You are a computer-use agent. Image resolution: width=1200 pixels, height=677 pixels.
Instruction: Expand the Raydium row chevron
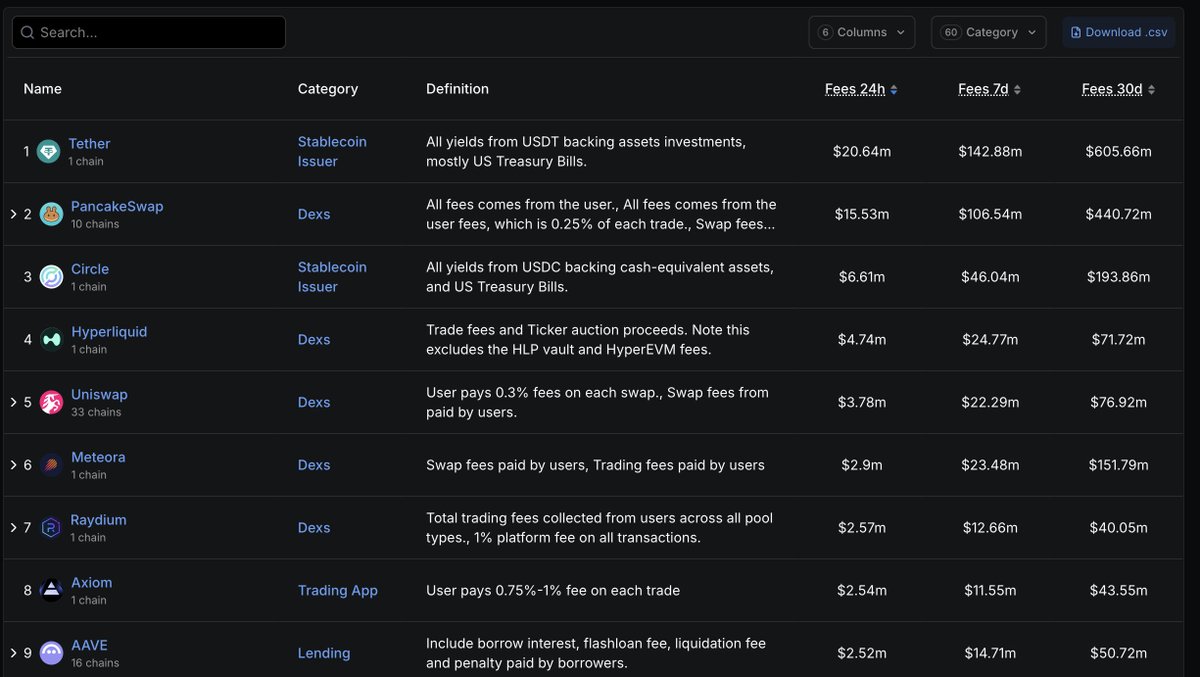click(13, 528)
